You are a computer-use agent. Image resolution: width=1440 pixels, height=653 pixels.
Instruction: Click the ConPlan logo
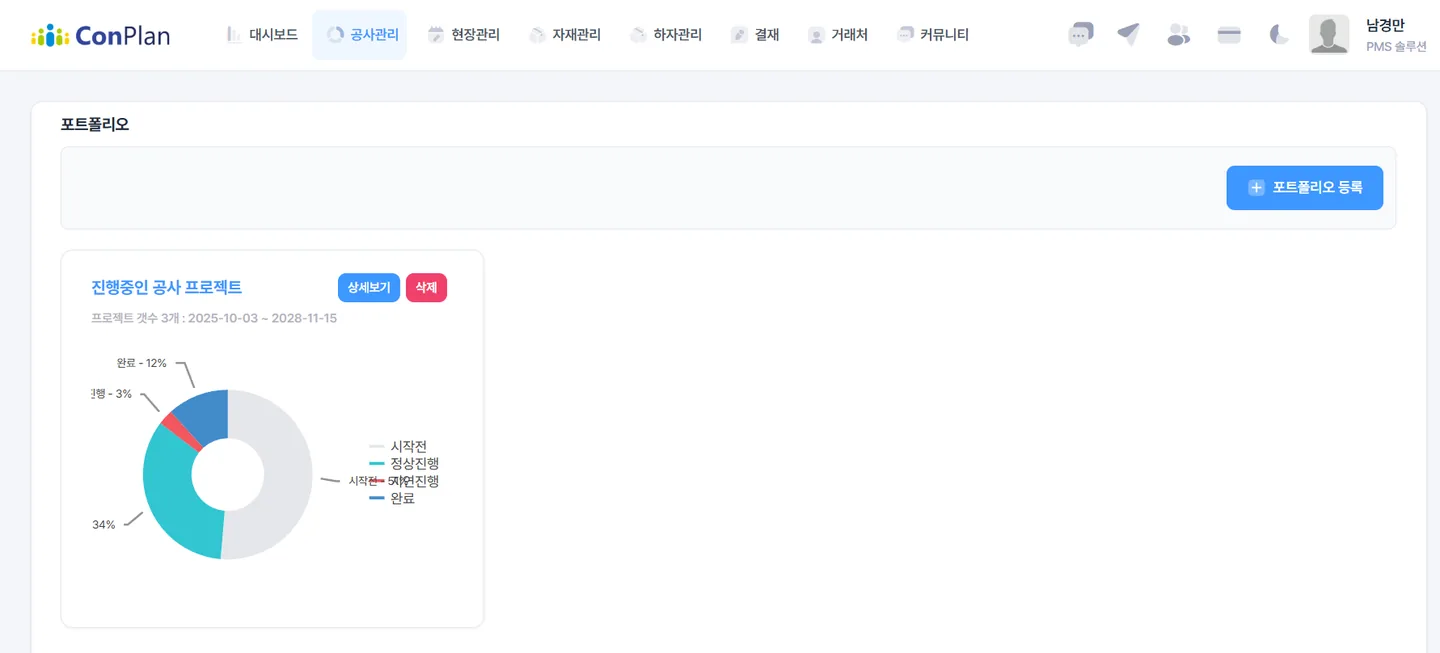click(x=100, y=35)
